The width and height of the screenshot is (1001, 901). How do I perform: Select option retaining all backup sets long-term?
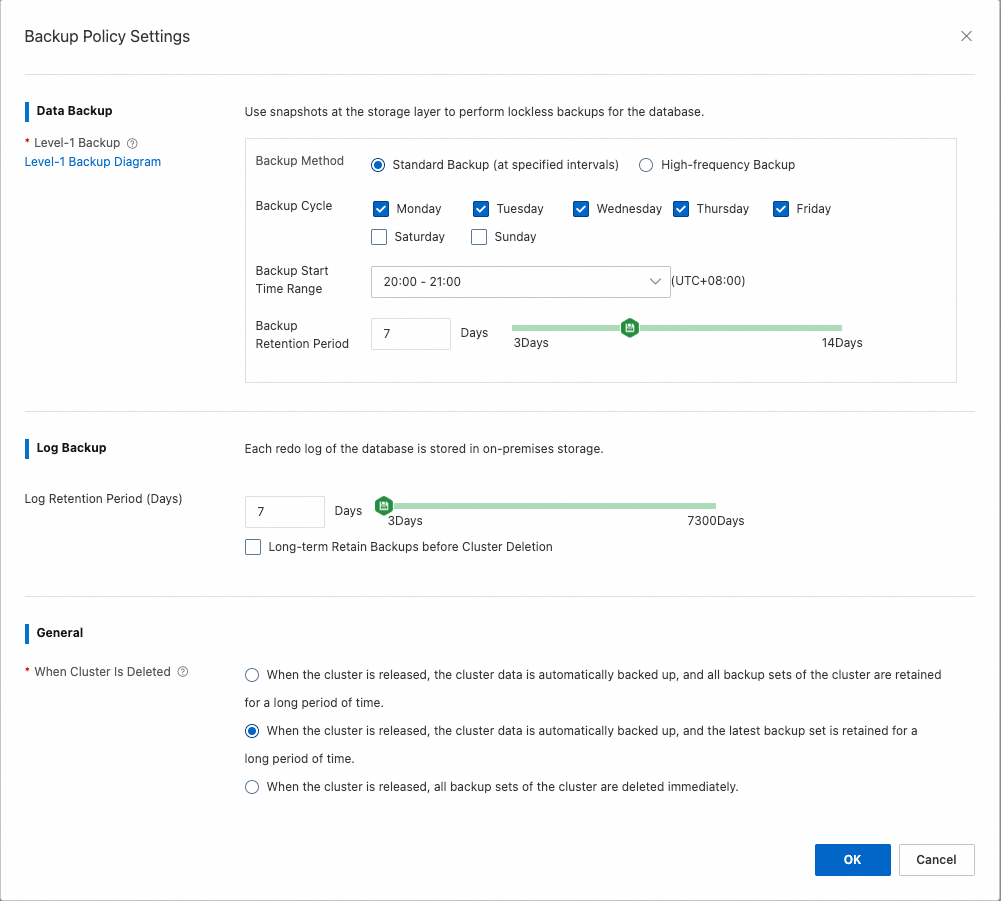click(x=252, y=675)
